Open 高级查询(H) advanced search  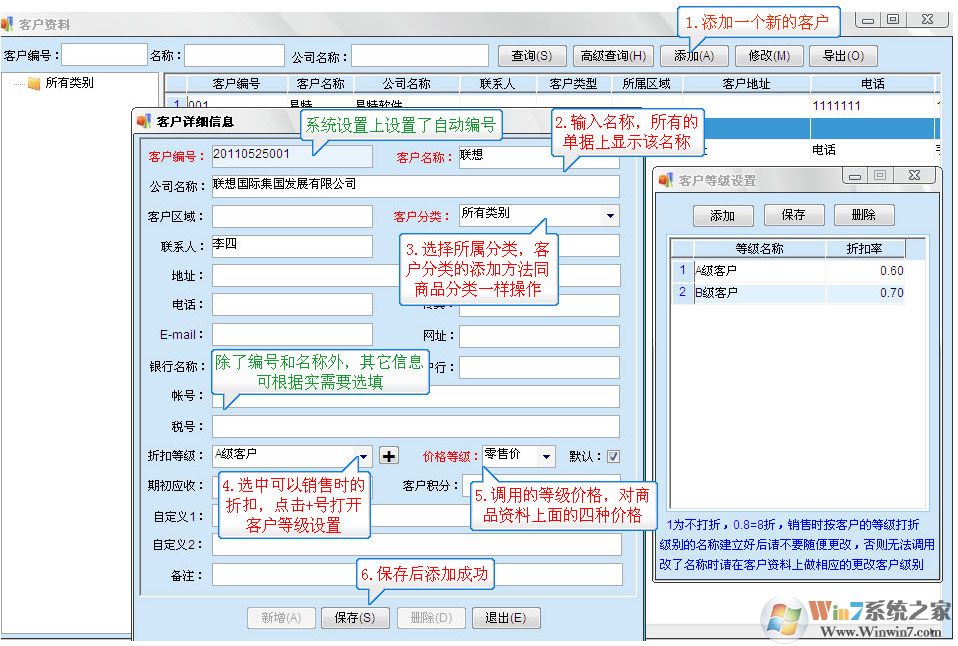(614, 55)
